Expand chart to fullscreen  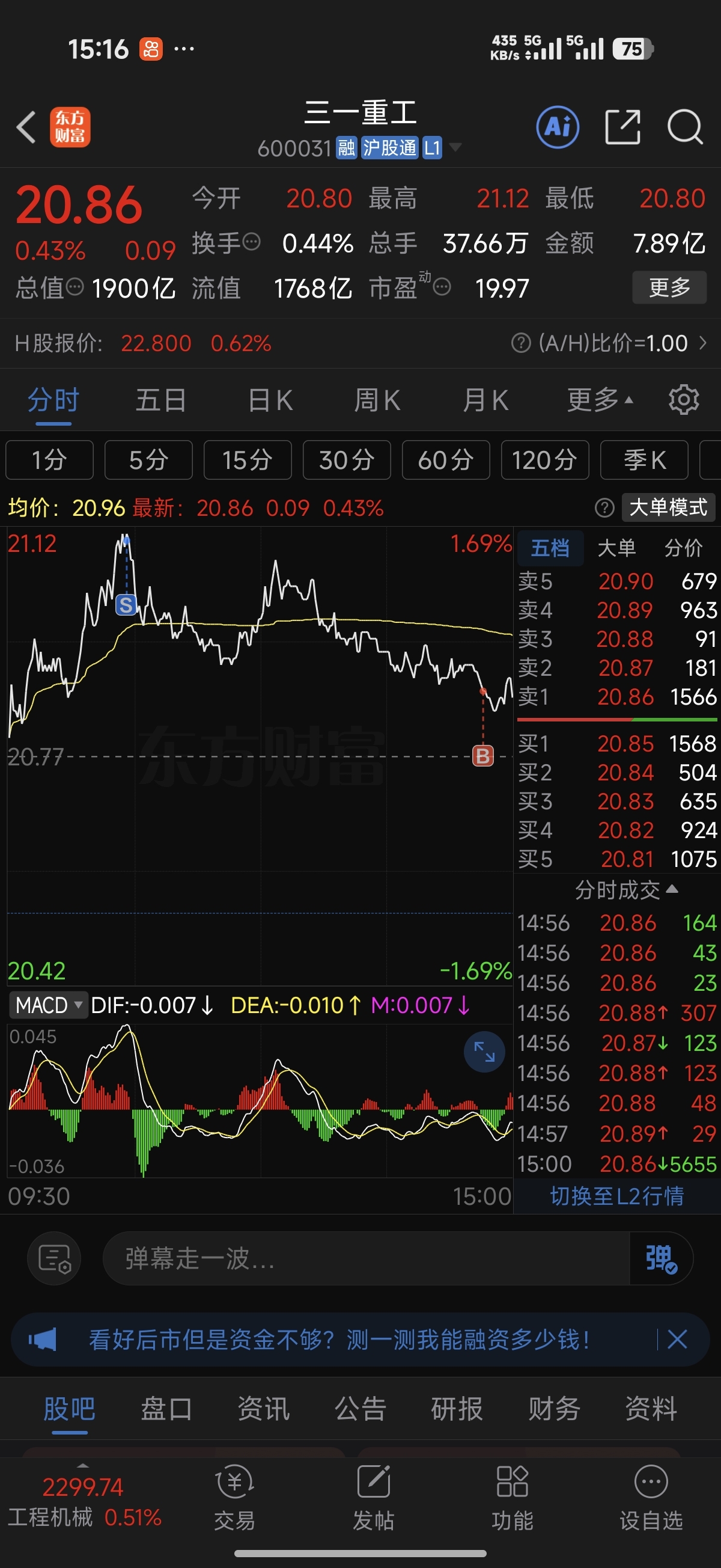pos(484,1052)
